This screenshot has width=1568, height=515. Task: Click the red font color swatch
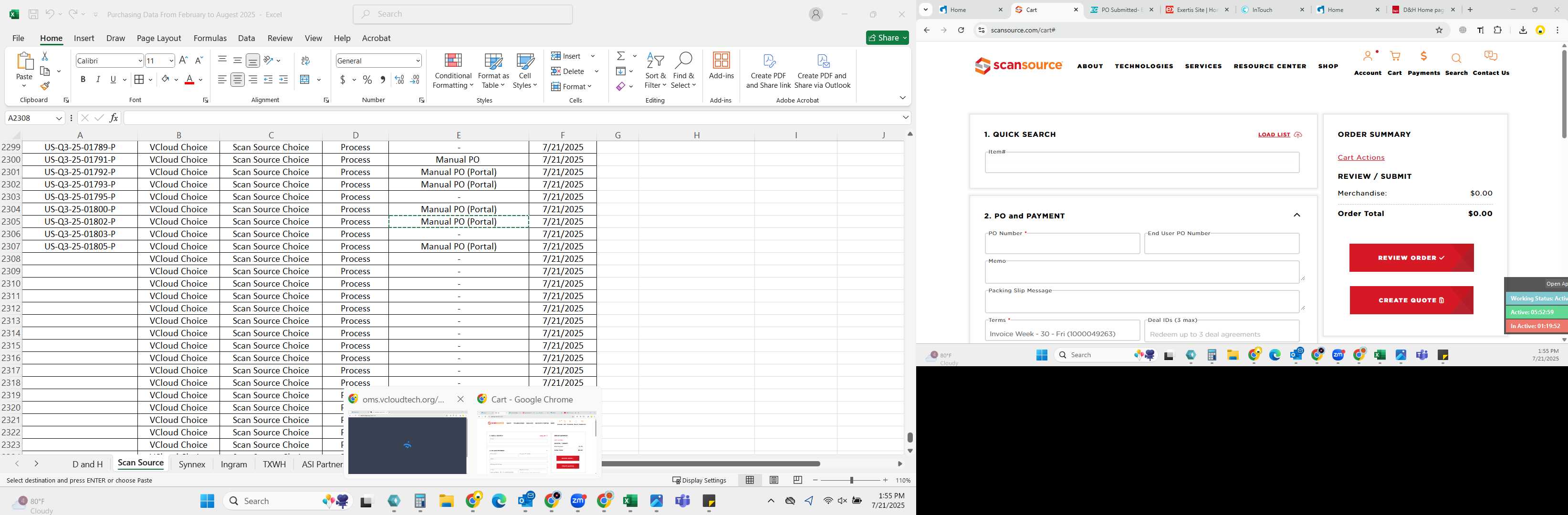click(x=189, y=80)
